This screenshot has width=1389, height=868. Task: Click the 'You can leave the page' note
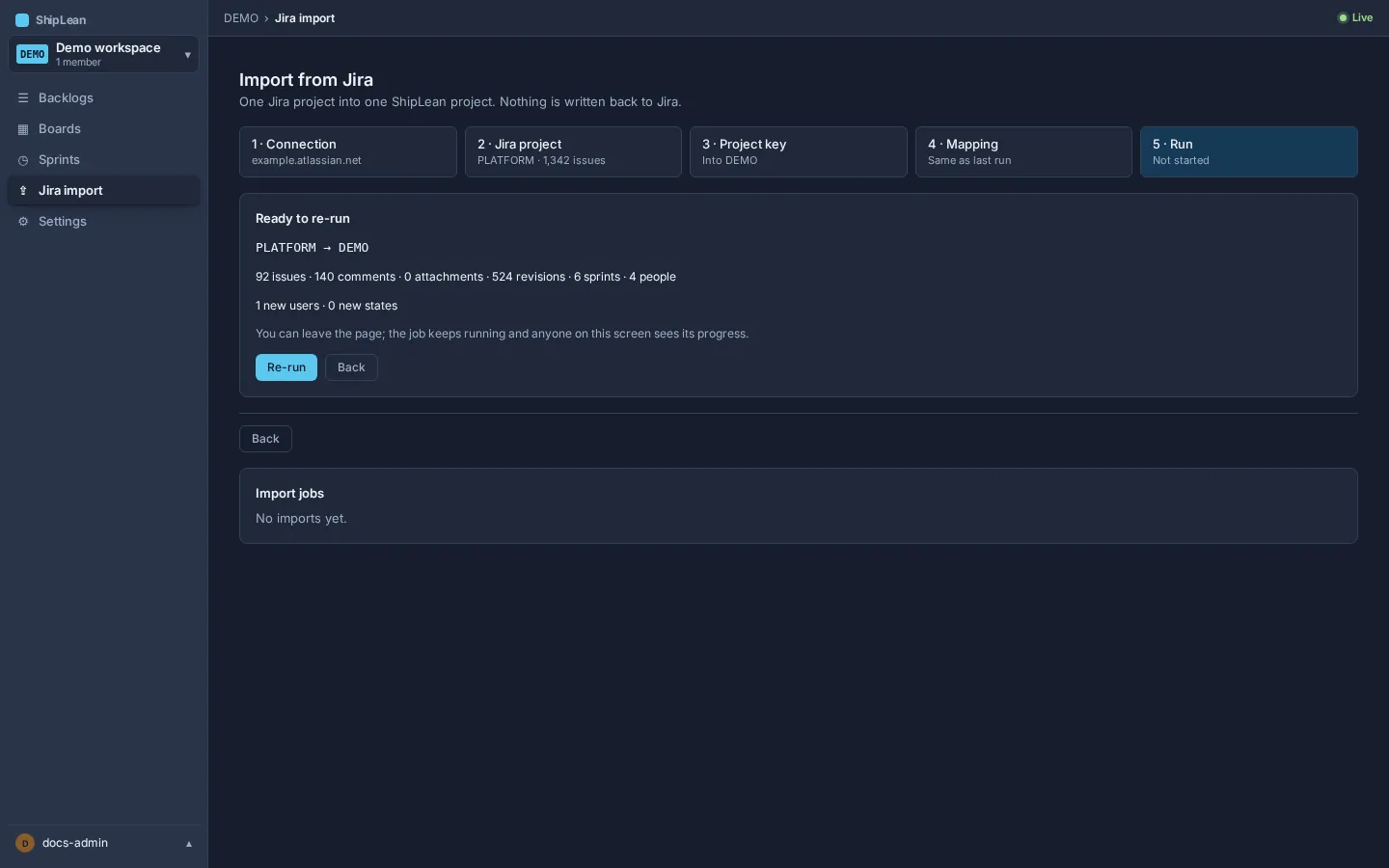point(502,334)
